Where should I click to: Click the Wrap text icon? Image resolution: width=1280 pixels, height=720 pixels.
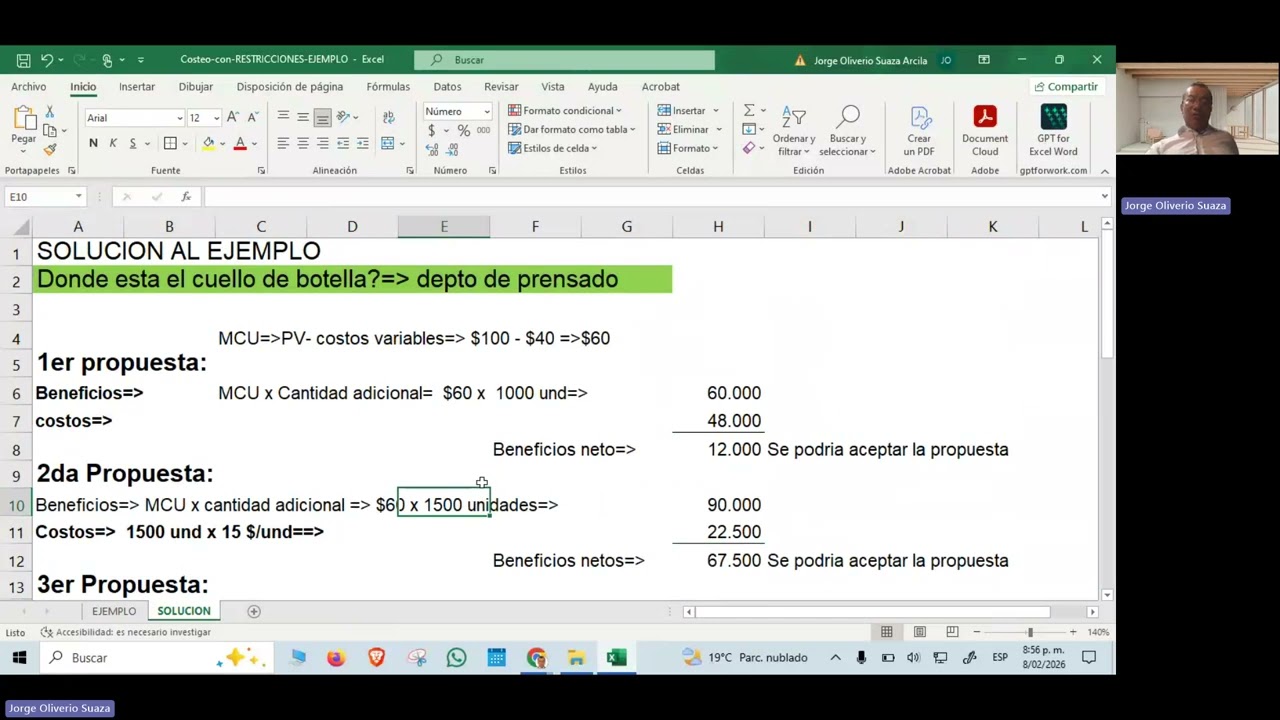[x=387, y=118]
